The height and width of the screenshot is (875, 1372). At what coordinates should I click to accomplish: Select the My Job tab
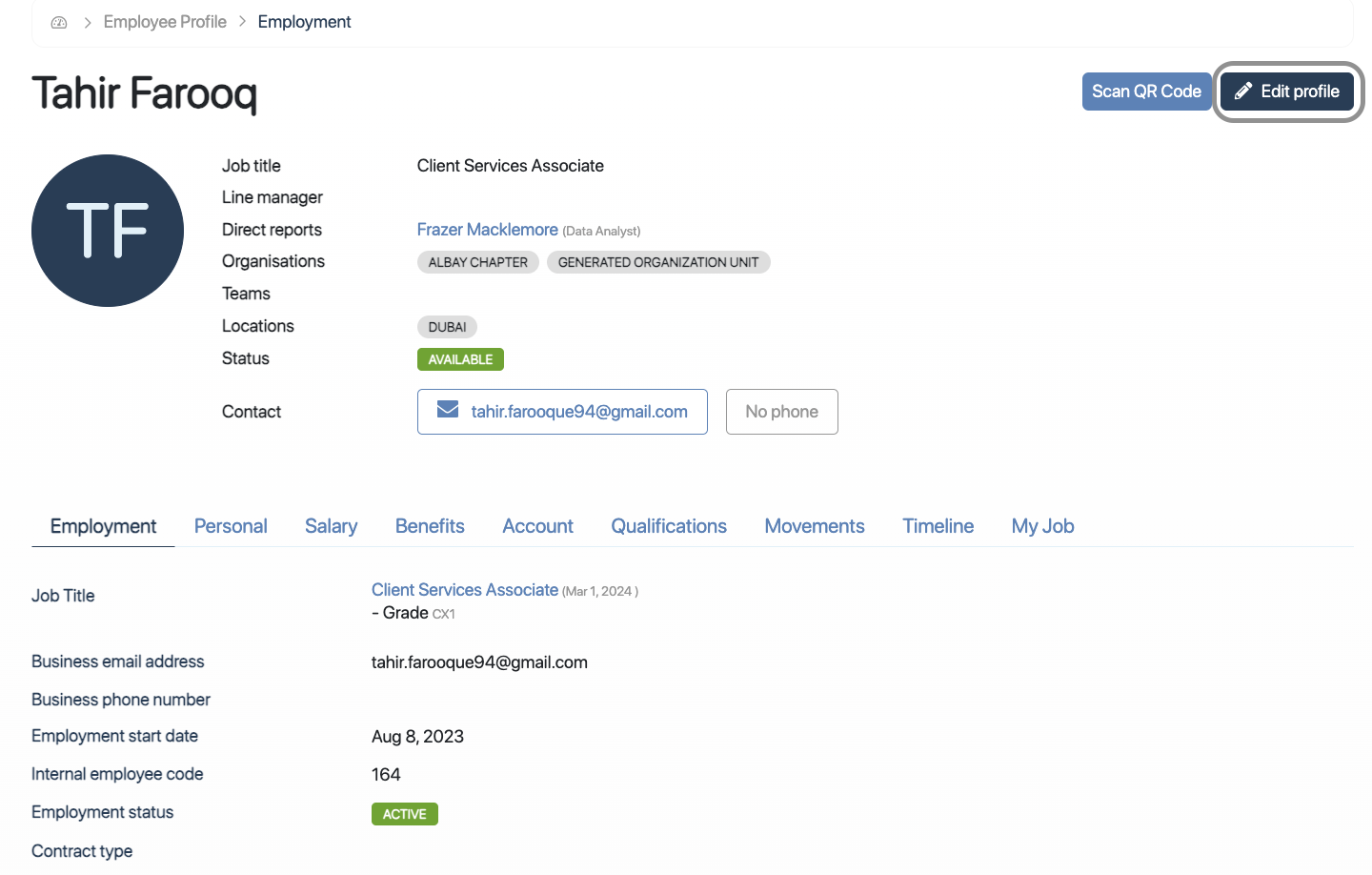[x=1042, y=526]
